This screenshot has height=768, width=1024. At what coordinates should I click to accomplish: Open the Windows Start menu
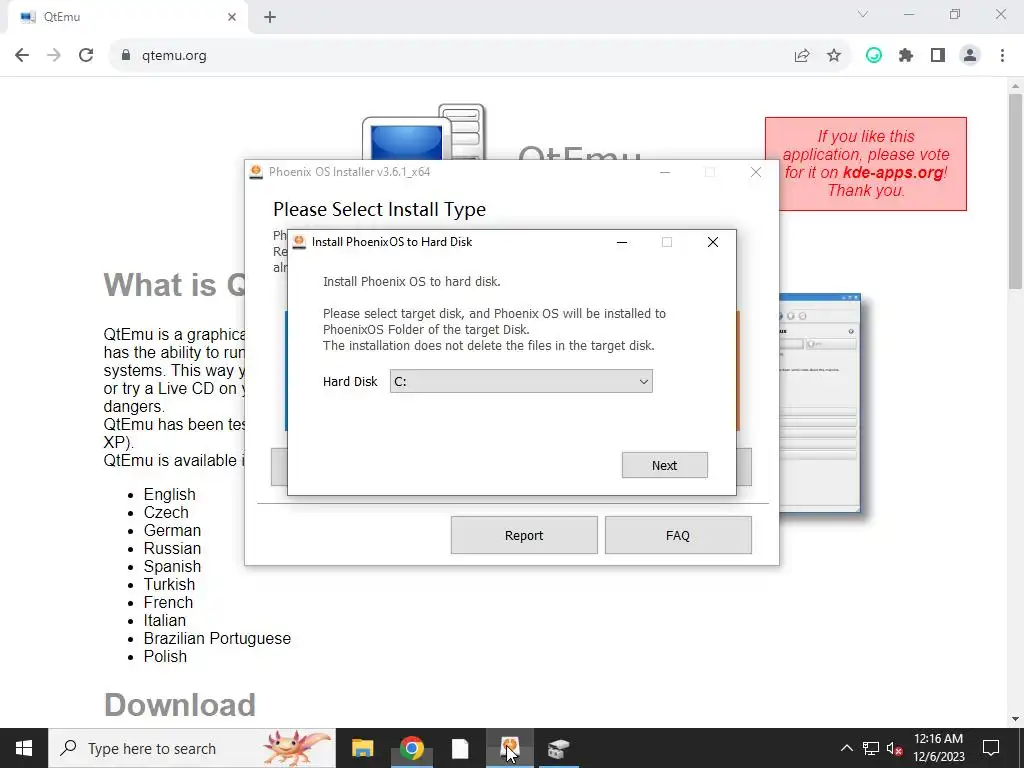pyautogui.click(x=24, y=748)
